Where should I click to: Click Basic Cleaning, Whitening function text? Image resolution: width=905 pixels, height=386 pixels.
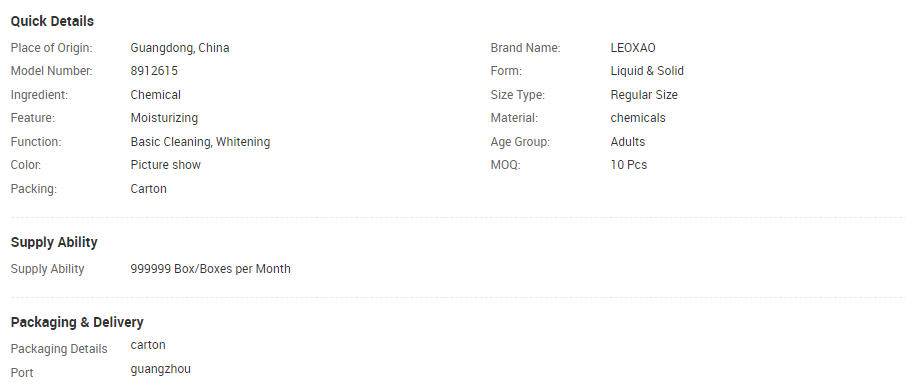tap(200, 141)
